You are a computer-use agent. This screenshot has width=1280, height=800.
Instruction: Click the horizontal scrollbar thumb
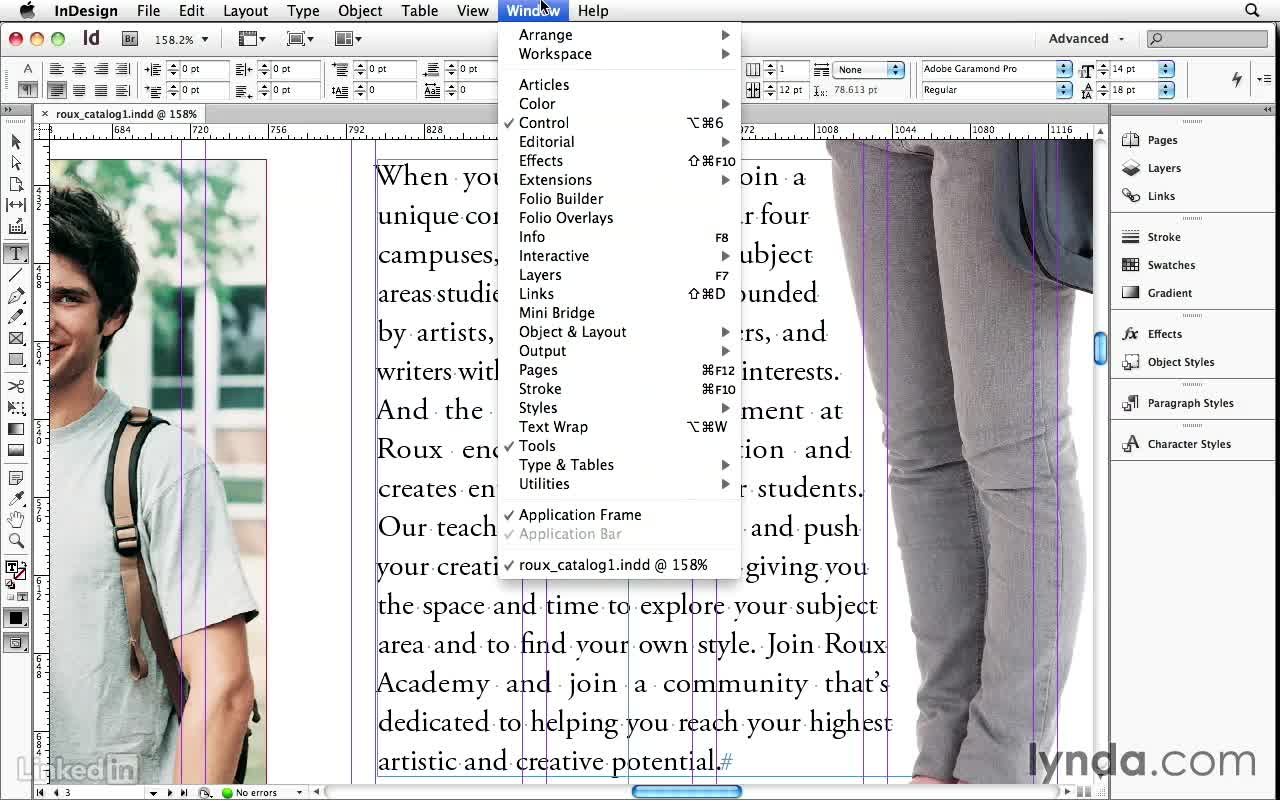coord(687,792)
